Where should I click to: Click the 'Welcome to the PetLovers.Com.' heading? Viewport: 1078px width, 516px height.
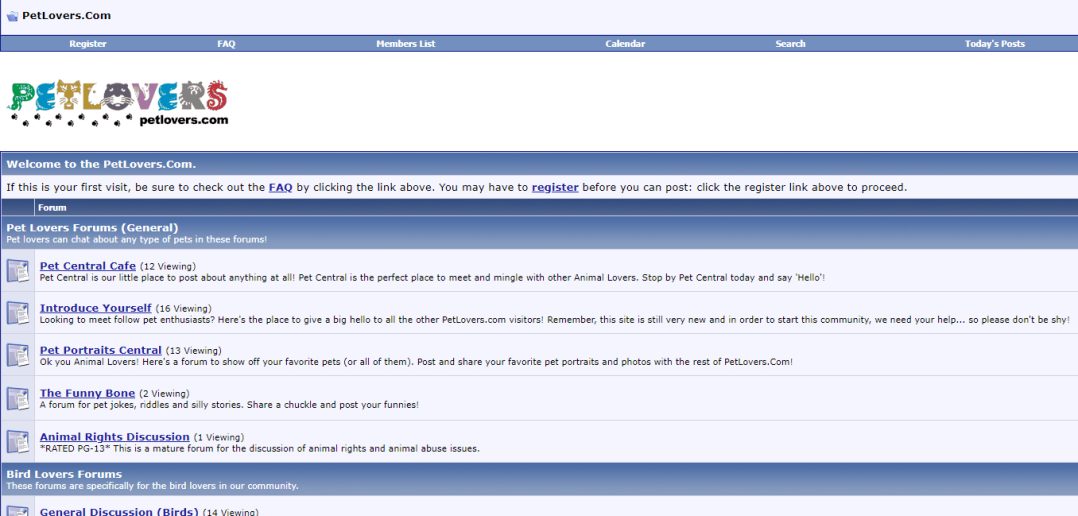pos(101,164)
